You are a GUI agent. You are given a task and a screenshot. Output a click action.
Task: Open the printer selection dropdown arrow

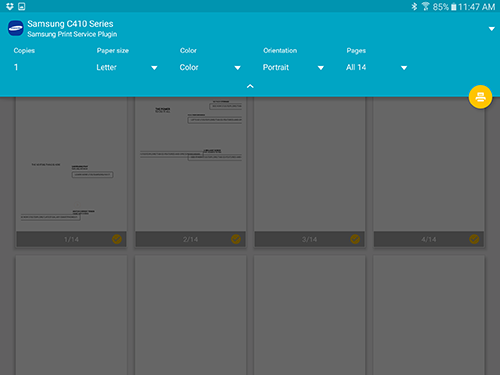(491, 29)
